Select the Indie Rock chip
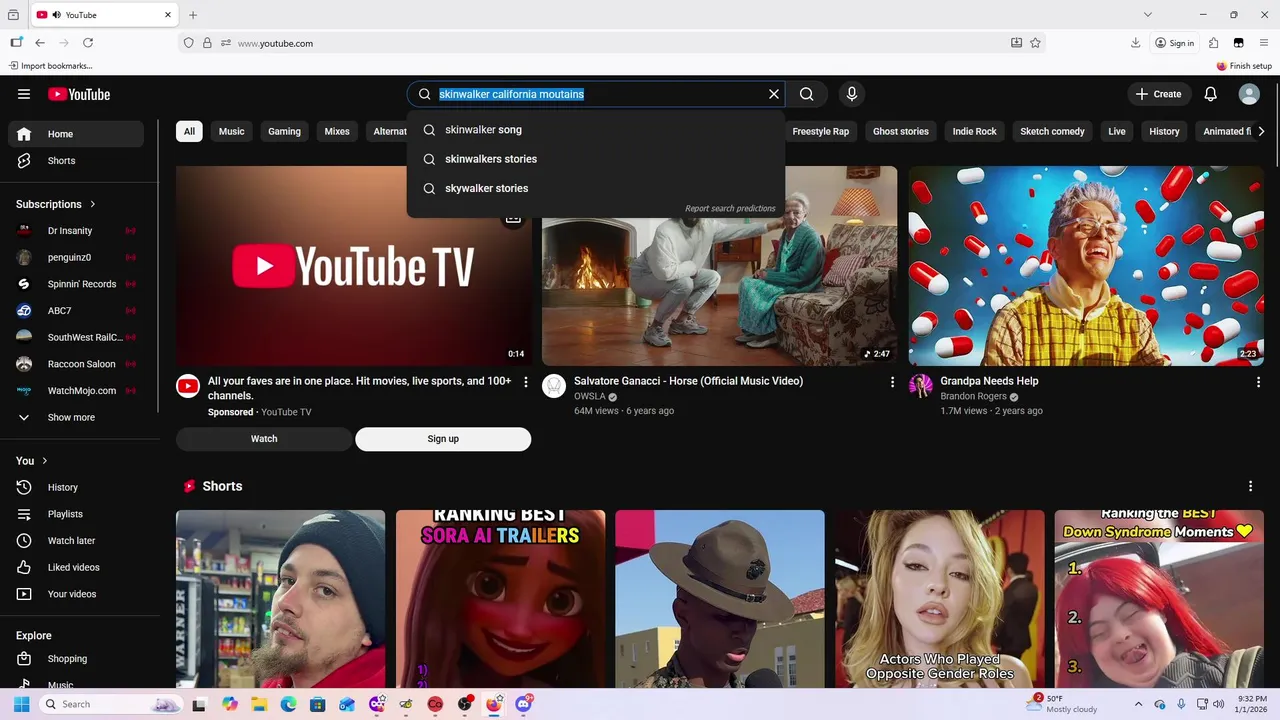 [975, 131]
